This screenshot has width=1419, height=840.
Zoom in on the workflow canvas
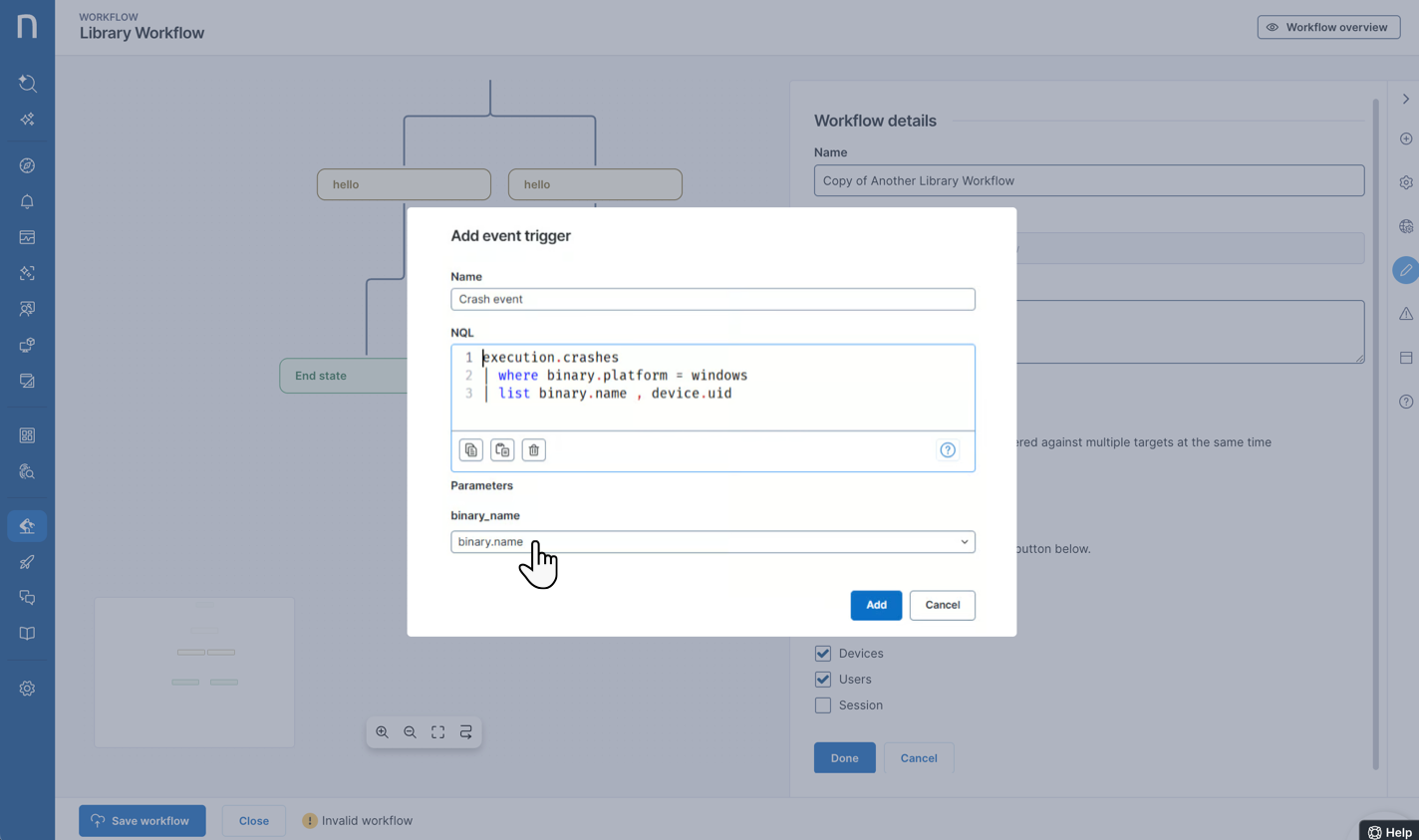click(x=383, y=732)
